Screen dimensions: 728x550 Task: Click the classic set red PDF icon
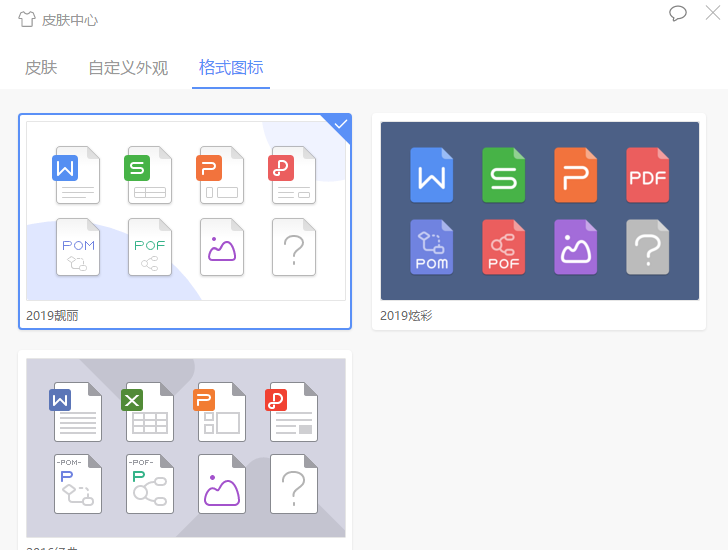[x=291, y=412]
